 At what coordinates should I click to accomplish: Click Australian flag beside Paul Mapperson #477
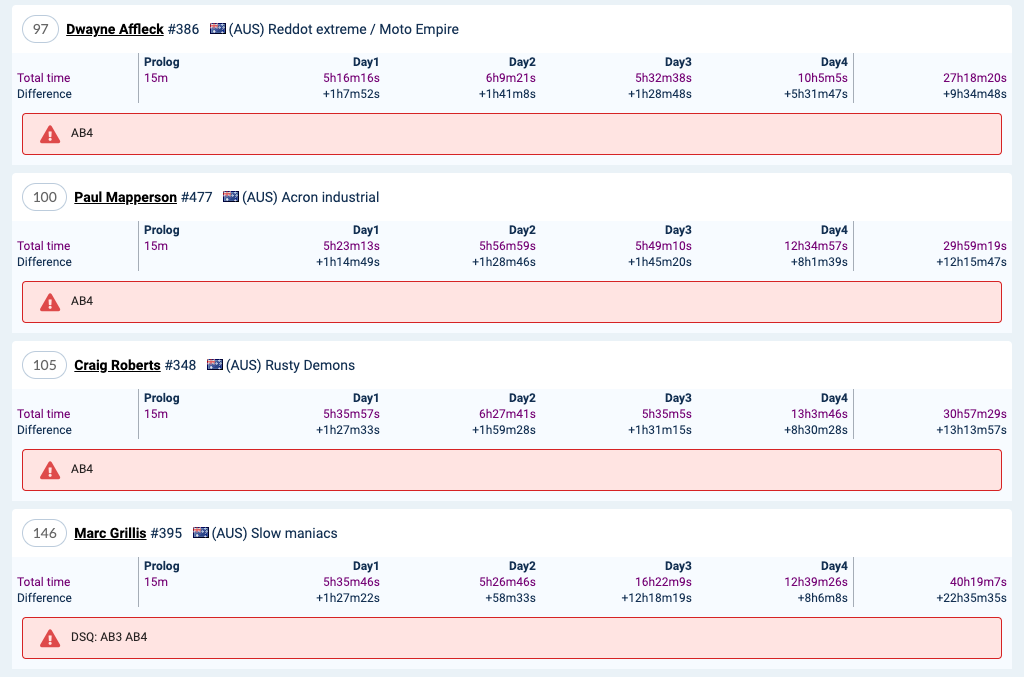[x=231, y=198]
